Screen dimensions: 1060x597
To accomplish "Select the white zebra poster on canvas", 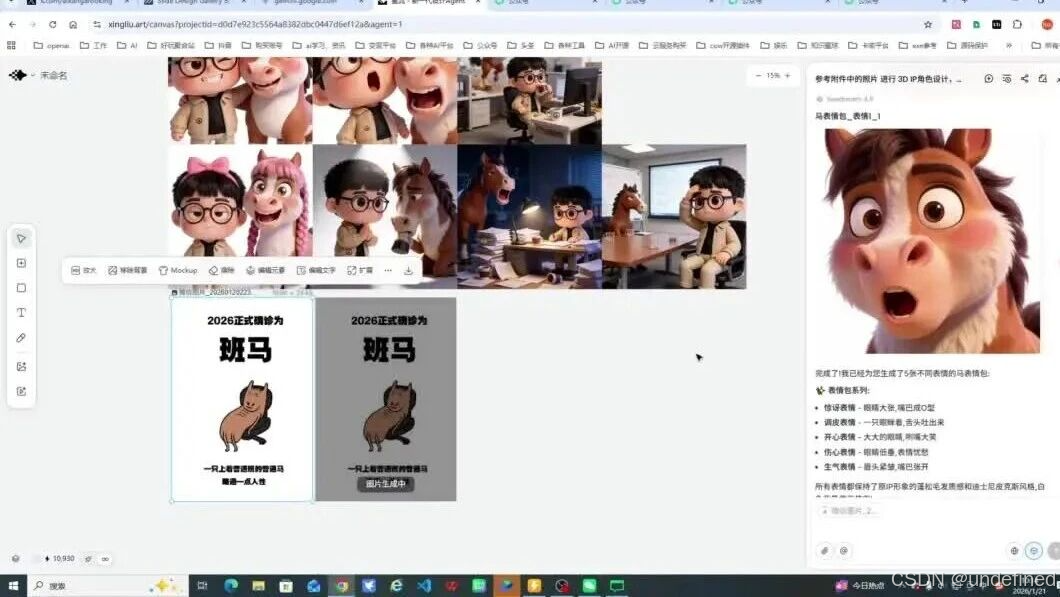I will pos(242,400).
